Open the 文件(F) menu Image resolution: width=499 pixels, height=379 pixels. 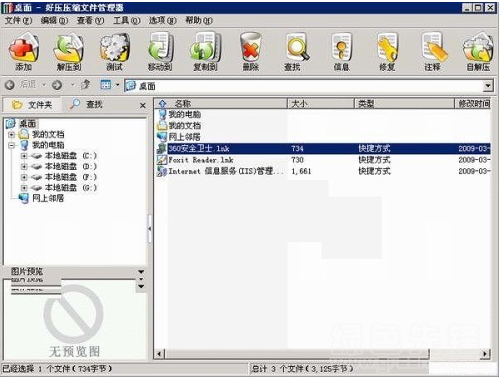click(x=18, y=21)
